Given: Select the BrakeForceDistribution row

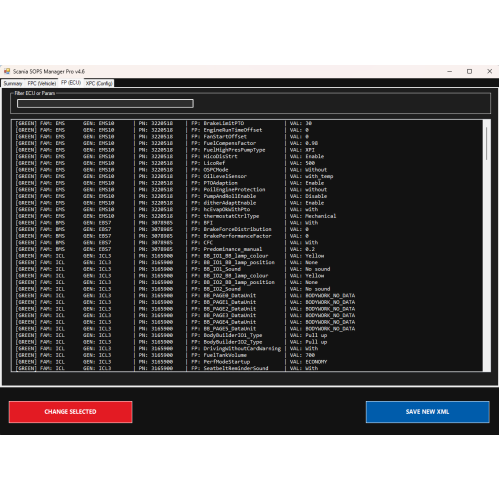Looking at the screenshot, I should [x=247, y=229].
